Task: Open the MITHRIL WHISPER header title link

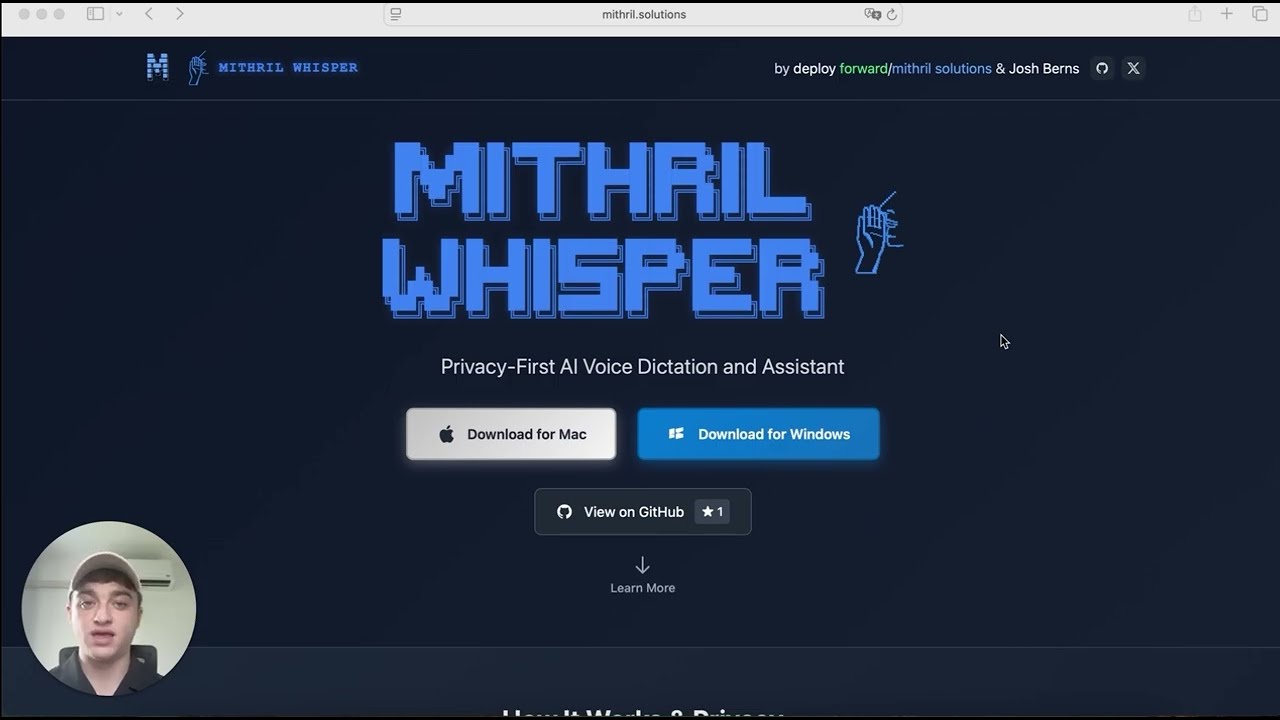Action: pos(288,68)
